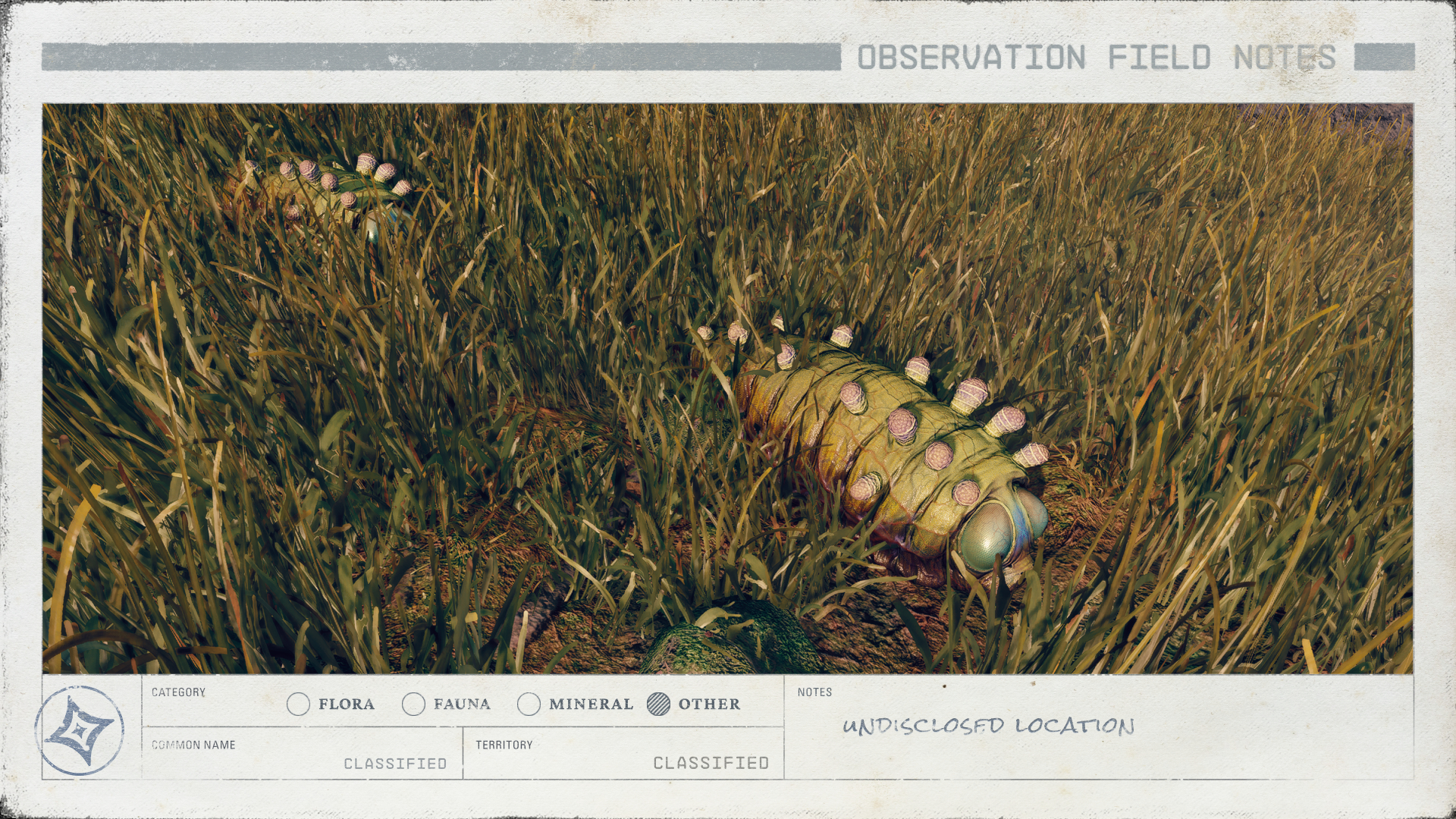The height and width of the screenshot is (819, 1456).
Task: Click the CATEGORY label
Action: coord(178,692)
